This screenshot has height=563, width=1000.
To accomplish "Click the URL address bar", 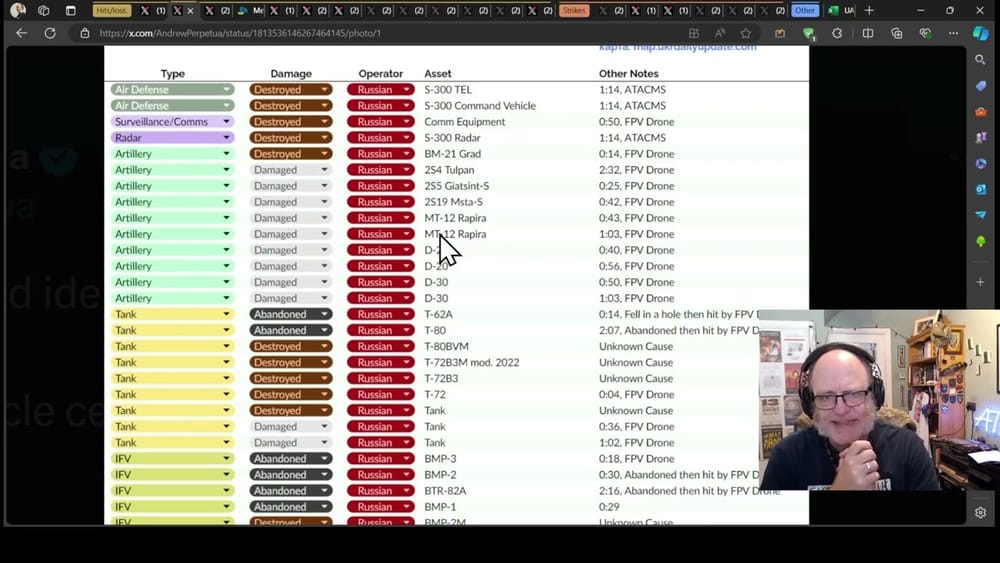I will coord(380,33).
